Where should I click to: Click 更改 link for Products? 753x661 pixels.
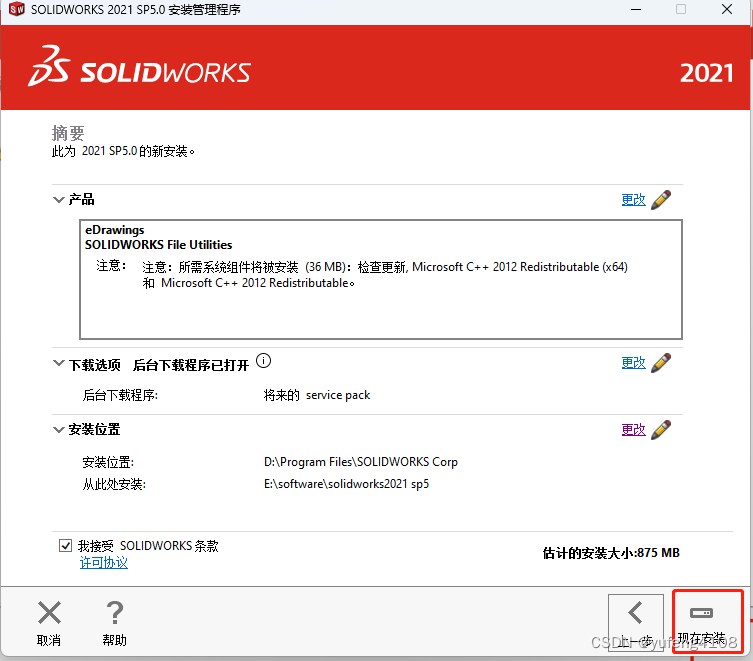[633, 200]
